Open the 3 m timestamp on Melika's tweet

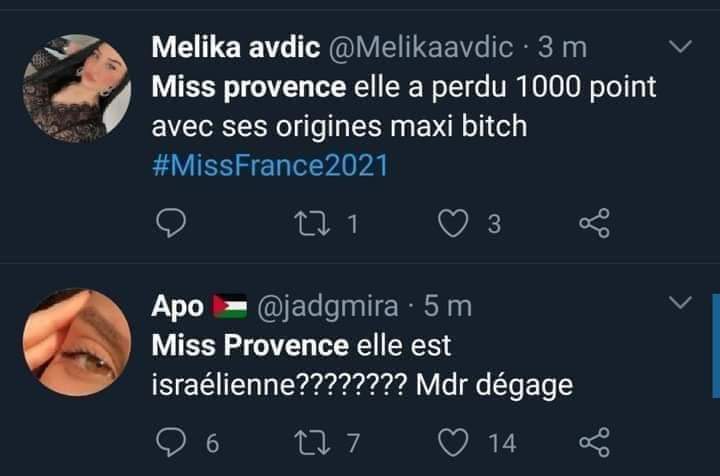pos(561,47)
